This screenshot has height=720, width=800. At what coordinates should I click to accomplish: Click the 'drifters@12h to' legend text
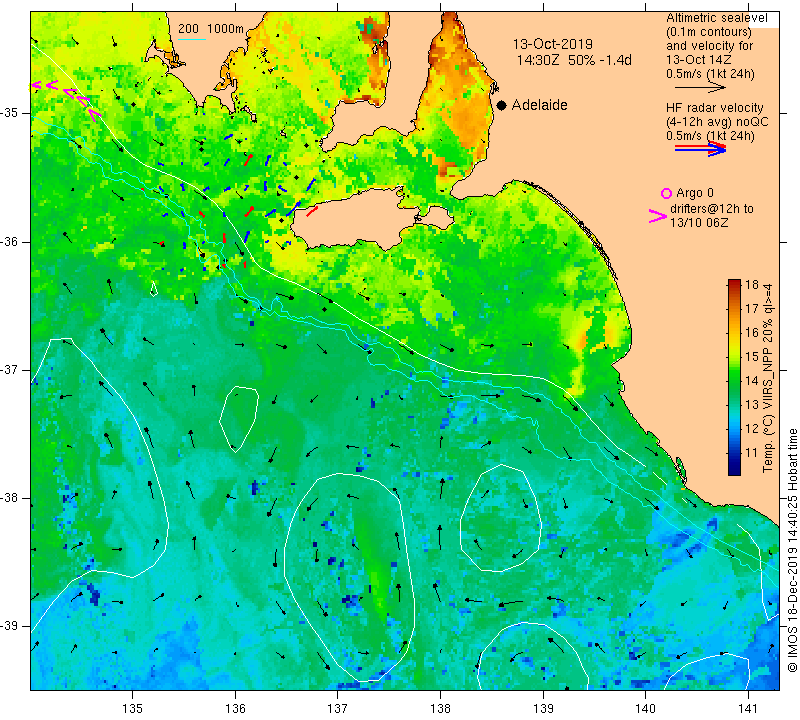[712, 209]
